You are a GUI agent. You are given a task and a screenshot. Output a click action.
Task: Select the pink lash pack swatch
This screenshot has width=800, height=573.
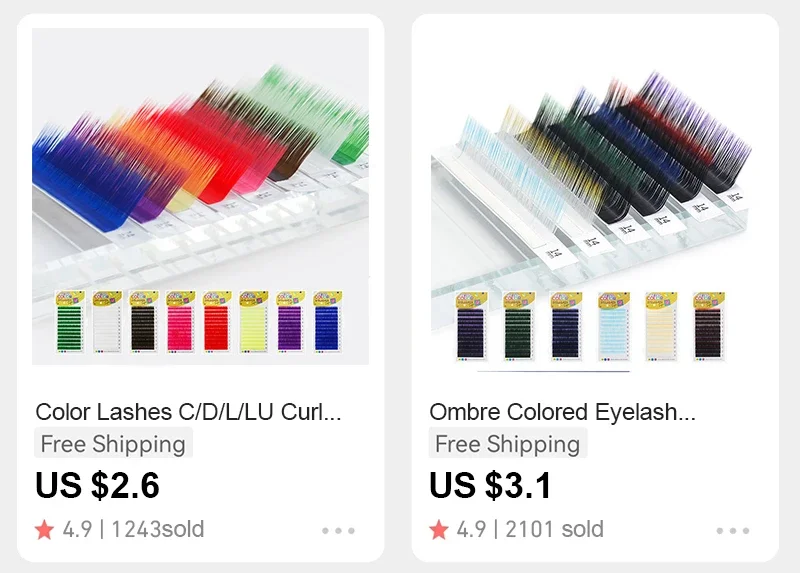pyautogui.click(x=180, y=322)
